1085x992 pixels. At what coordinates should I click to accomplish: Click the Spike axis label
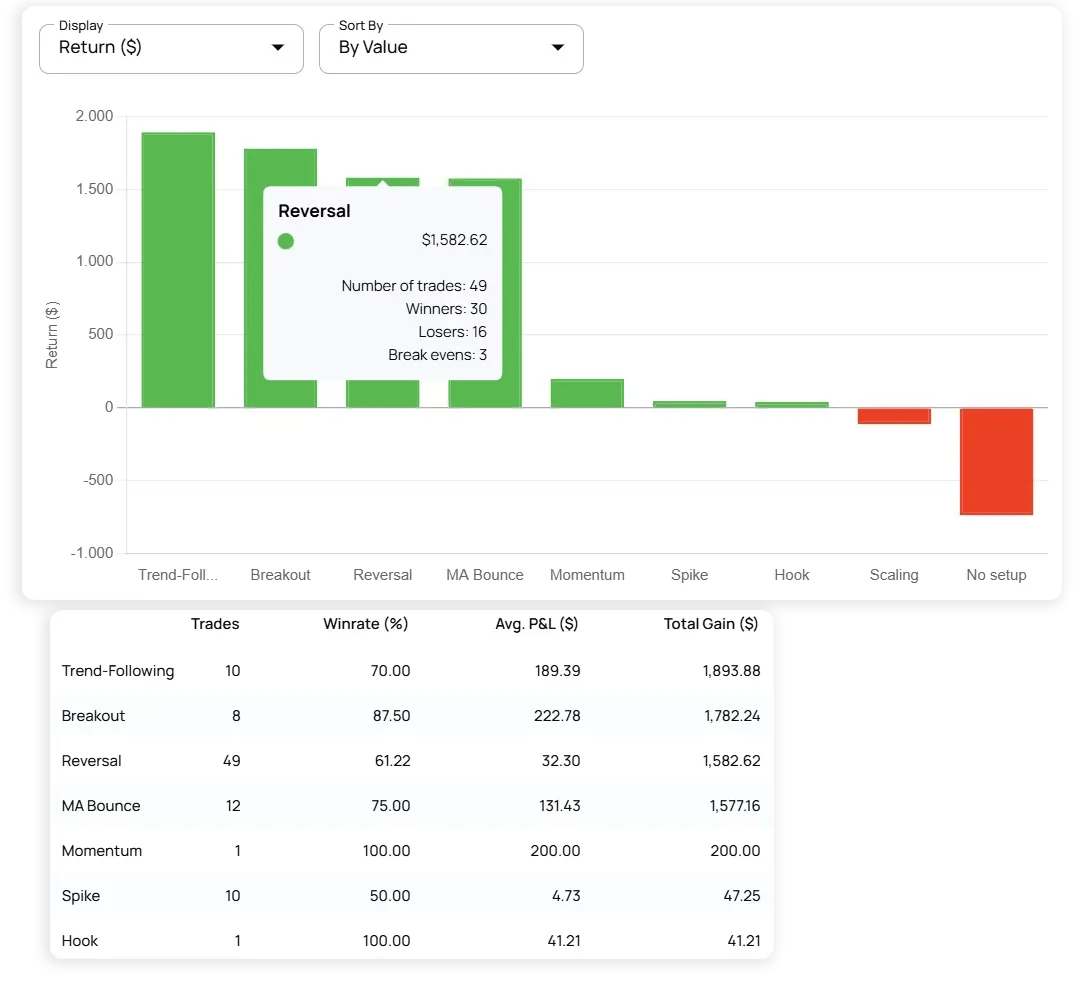click(x=689, y=575)
